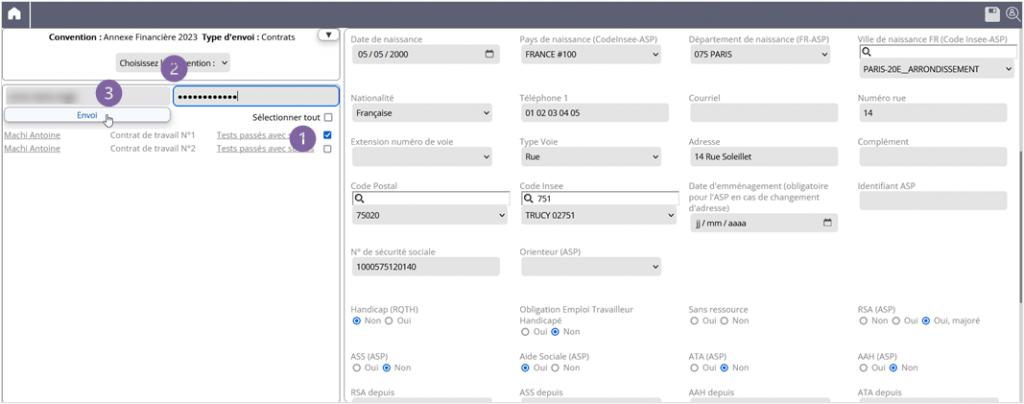Image resolution: width=1024 pixels, height=404 pixels.
Task: Select Oui for Handicap (RQTH)
Action: click(x=391, y=321)
